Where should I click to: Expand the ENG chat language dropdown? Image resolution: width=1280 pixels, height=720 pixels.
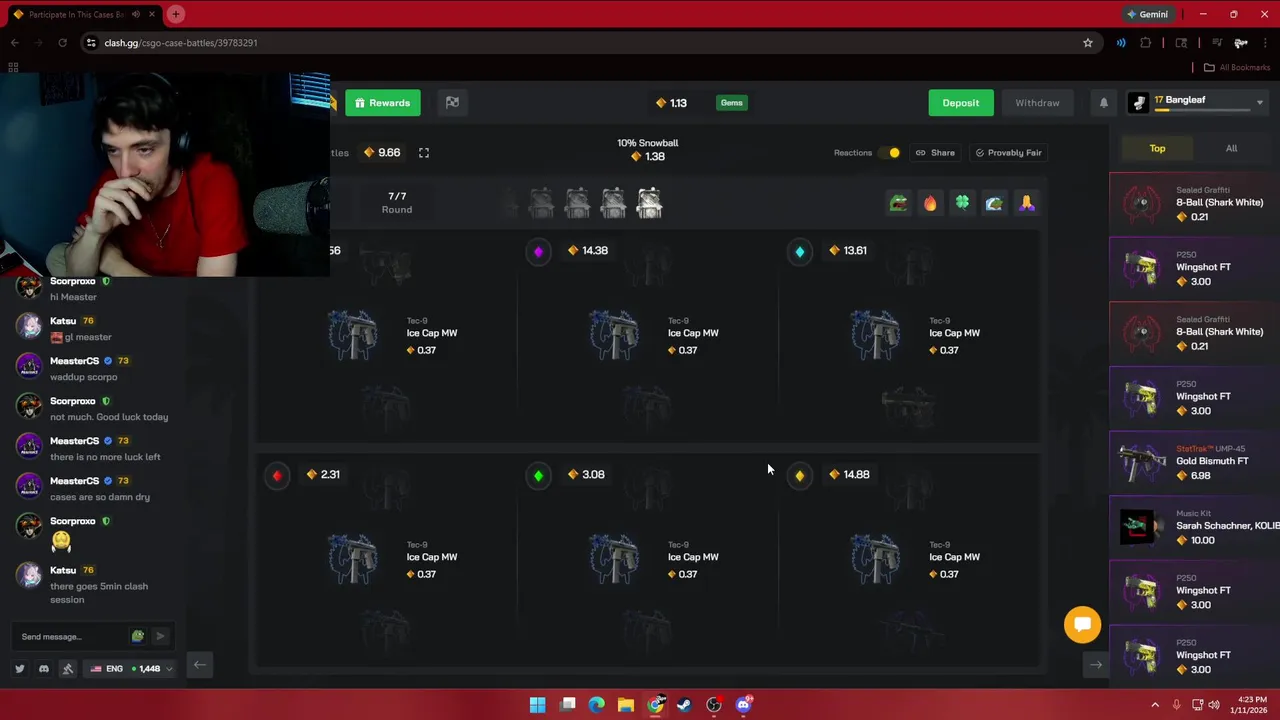pyautogui.click(x=131, y=669)
